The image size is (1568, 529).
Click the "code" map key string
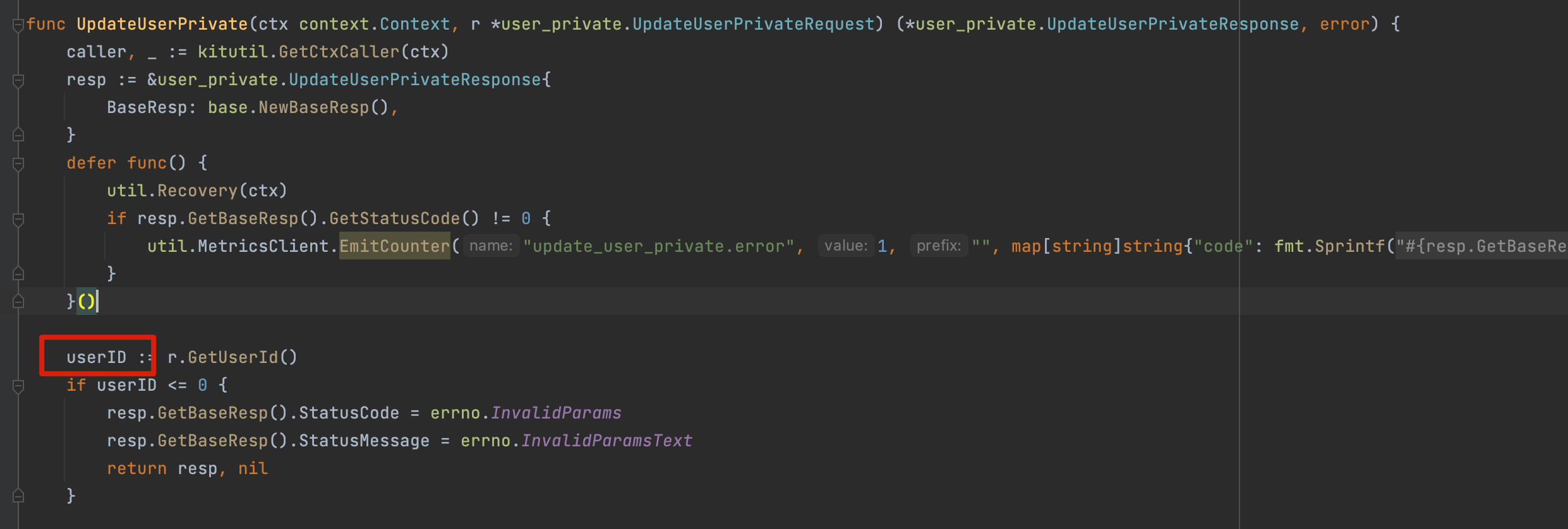point(1223,246)
